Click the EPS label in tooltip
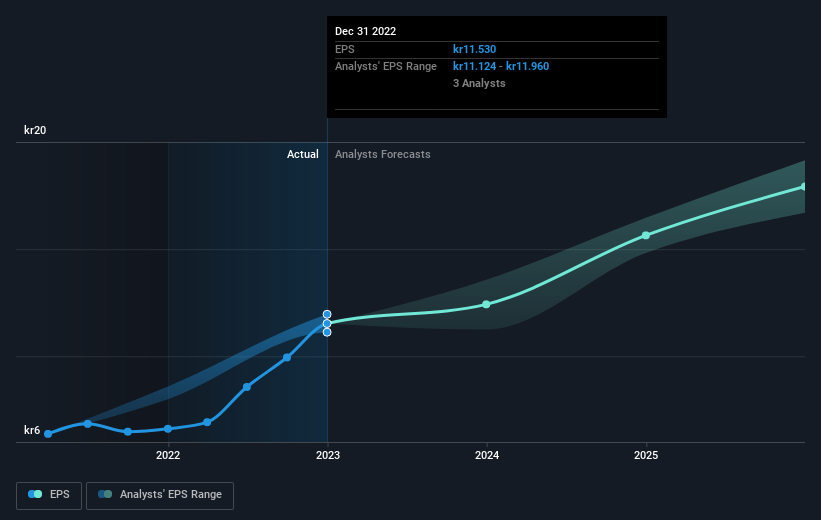 pos(345,49)
